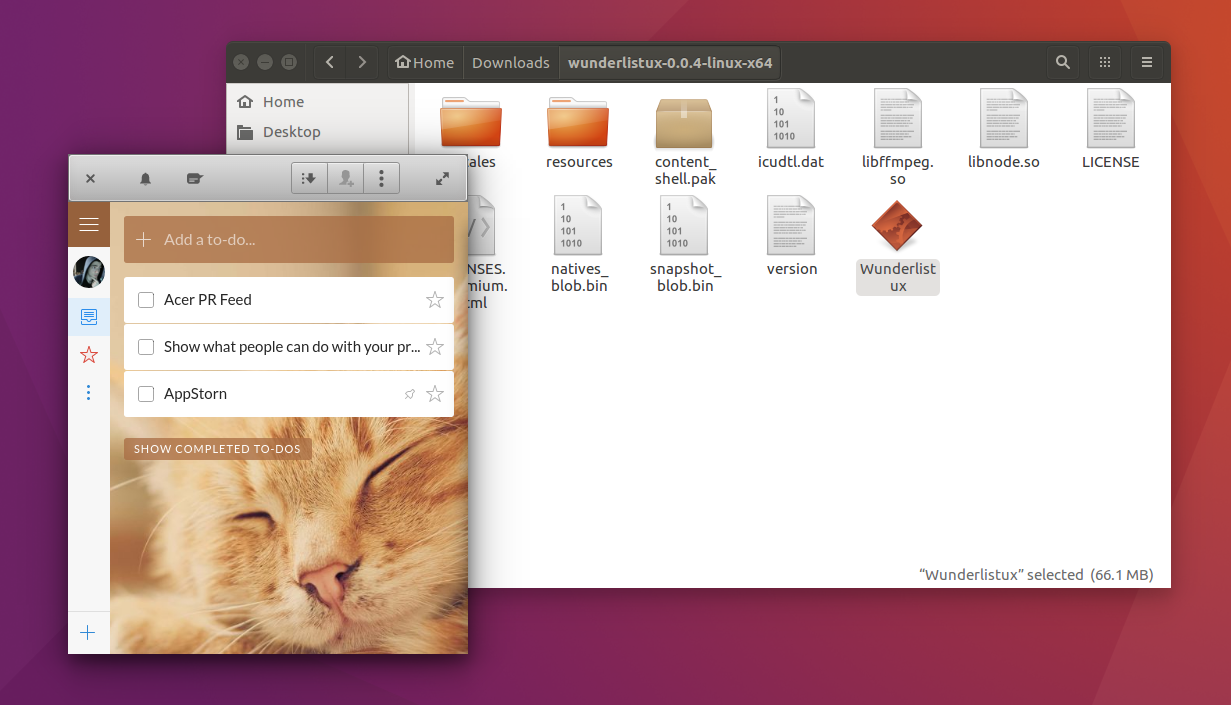Select the natives_blob.bin file
This screenshot has height=705, width=1231.
point(579,245)
